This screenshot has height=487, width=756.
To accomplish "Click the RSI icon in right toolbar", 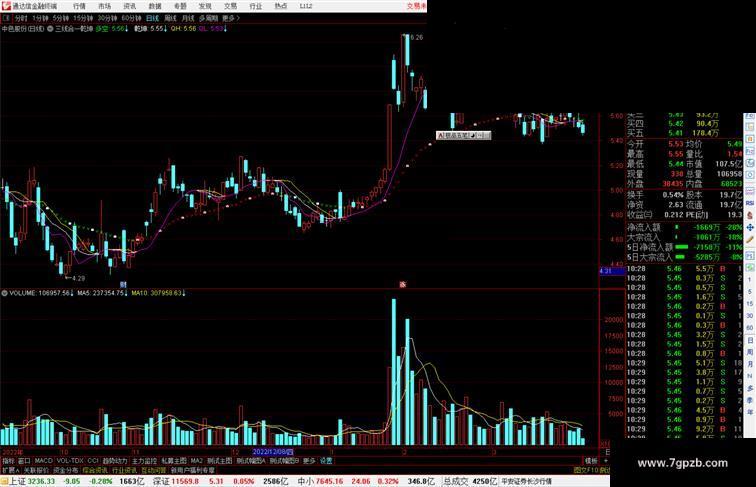I will coord(750,203).
